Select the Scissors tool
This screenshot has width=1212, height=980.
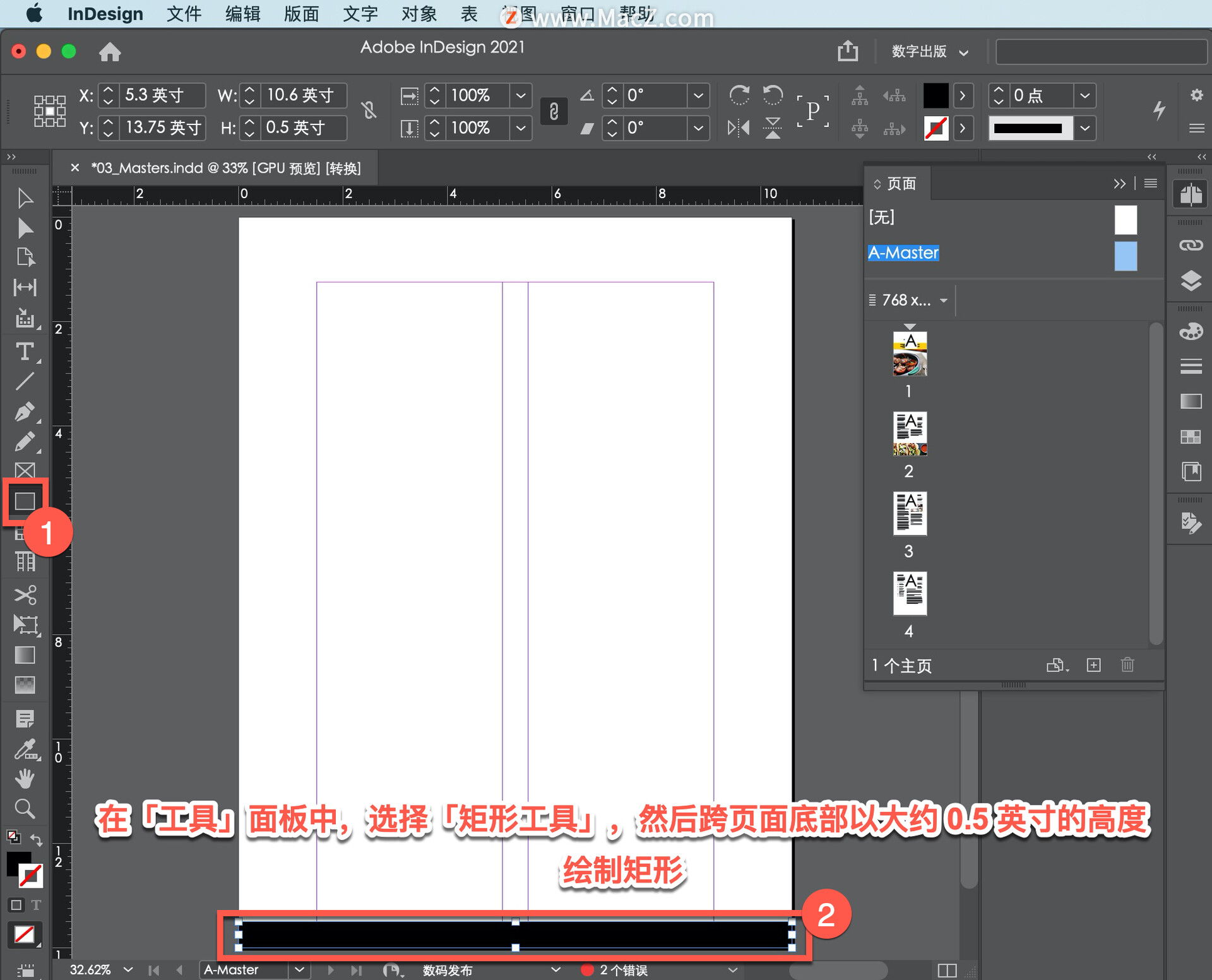tap(25, 594)
